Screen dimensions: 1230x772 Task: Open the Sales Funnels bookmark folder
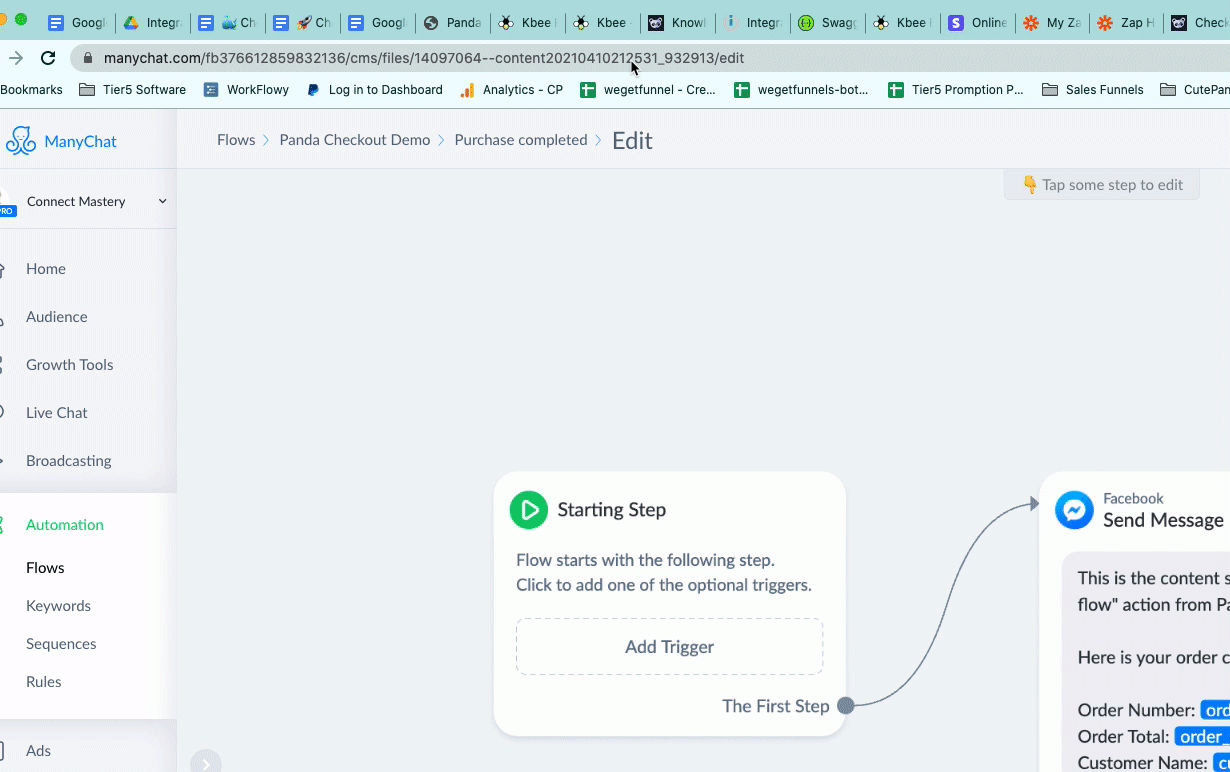pos(1093,90)
